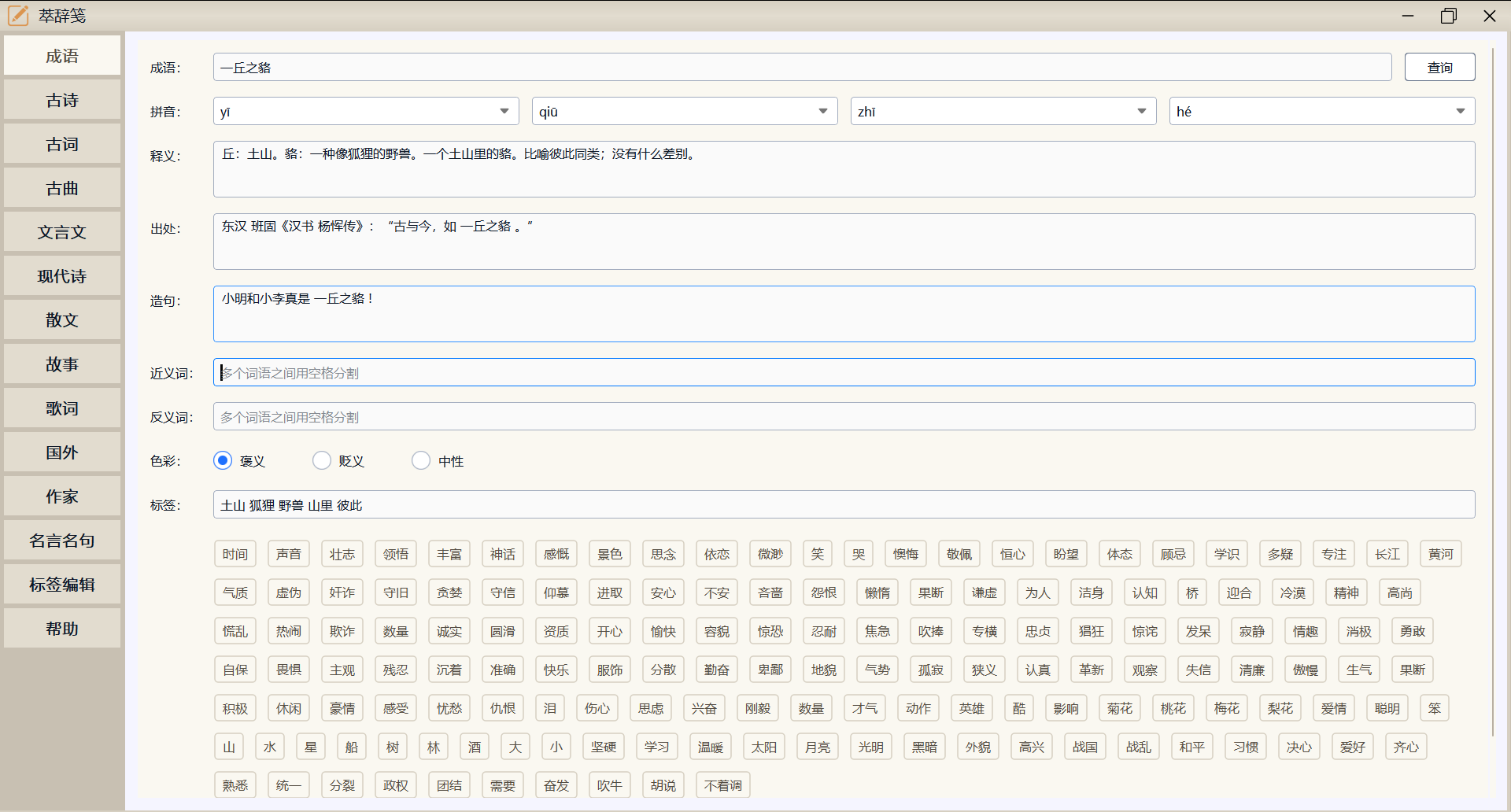Screen dimensions: 1511x812
Task: Focus the 造句 text area
Action: (844, 314)
